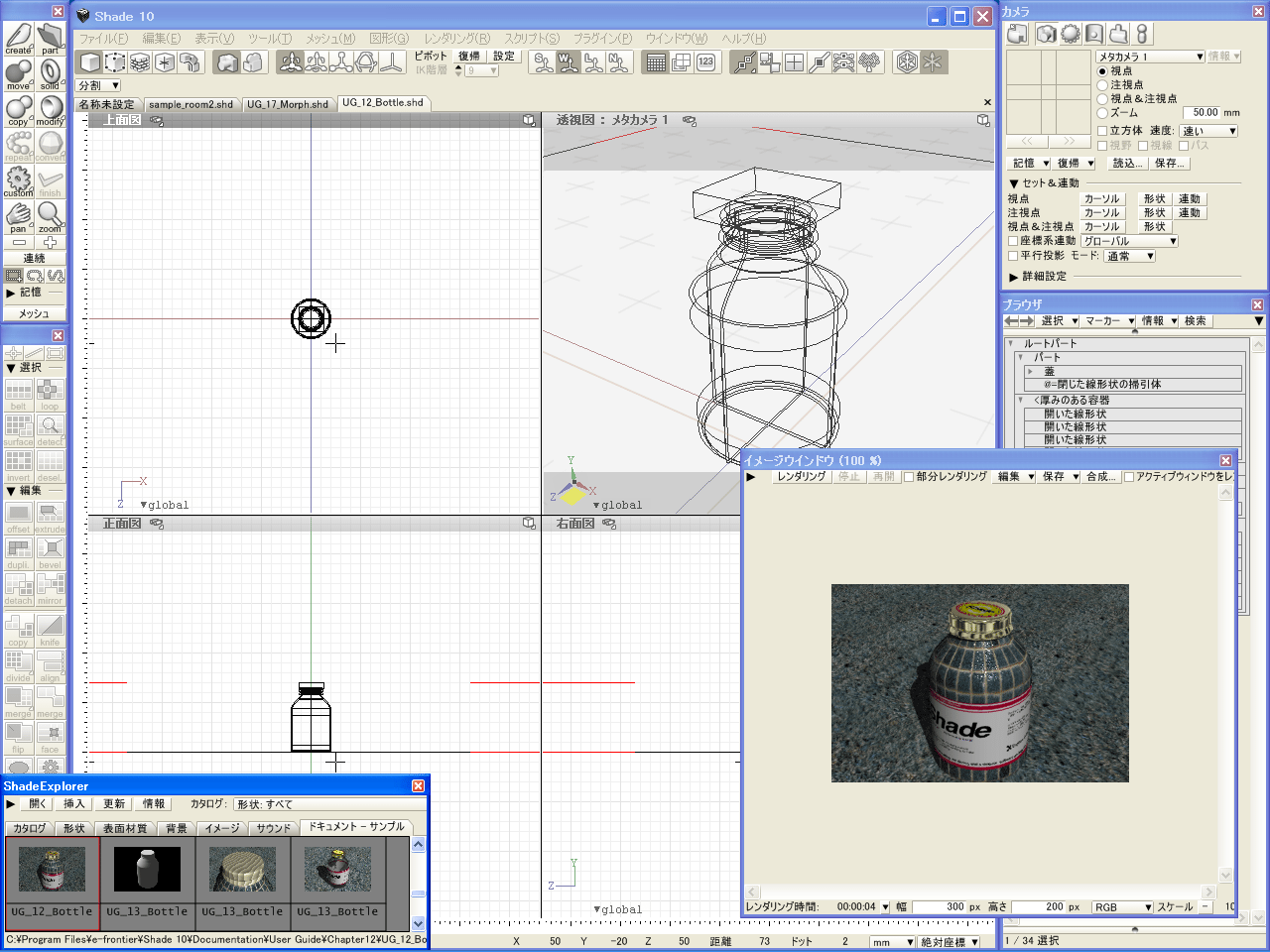Click the W joint mode icon
1270x952 pixels.
(568, 62)
